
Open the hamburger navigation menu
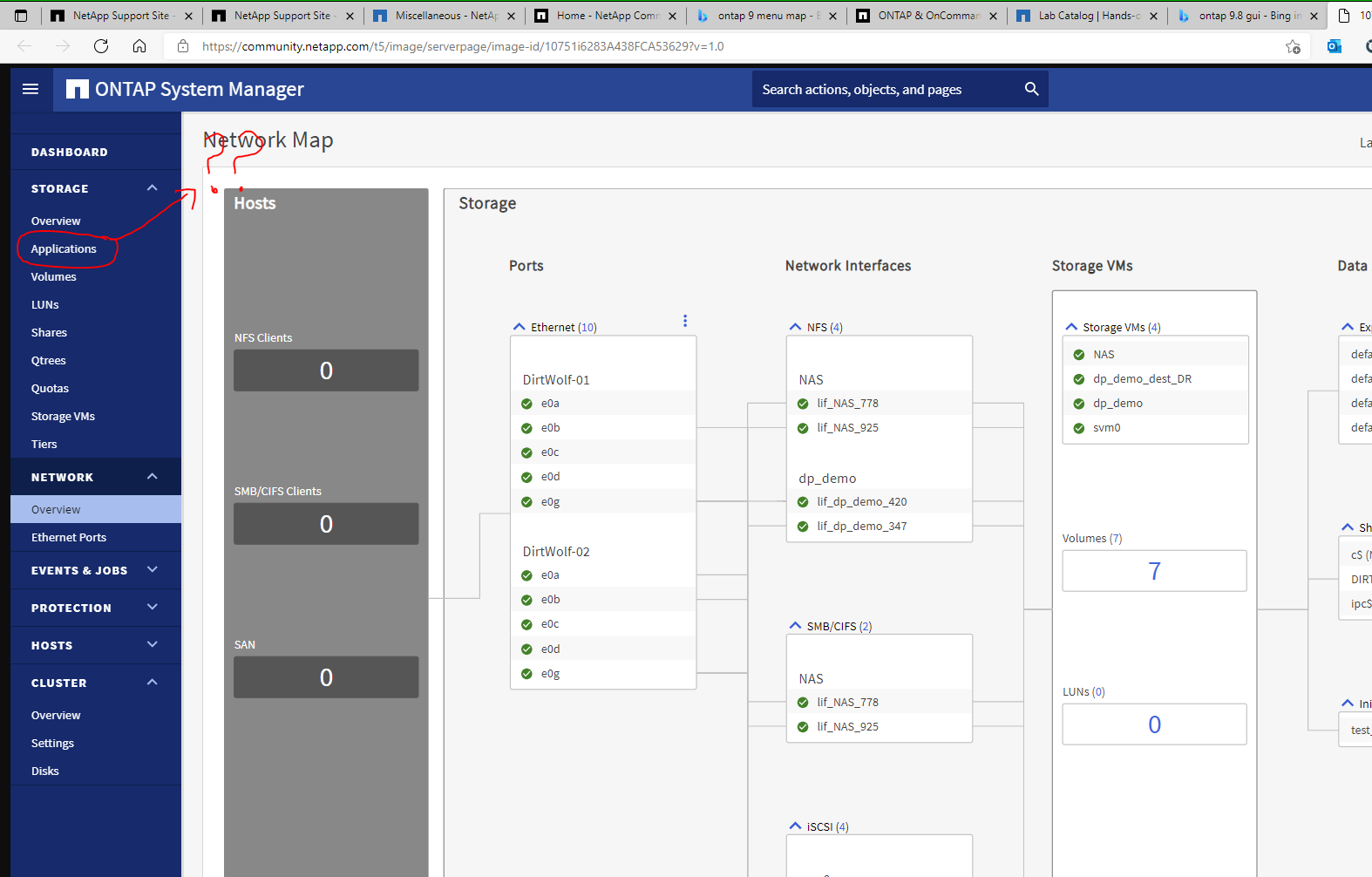pos(31,89)
